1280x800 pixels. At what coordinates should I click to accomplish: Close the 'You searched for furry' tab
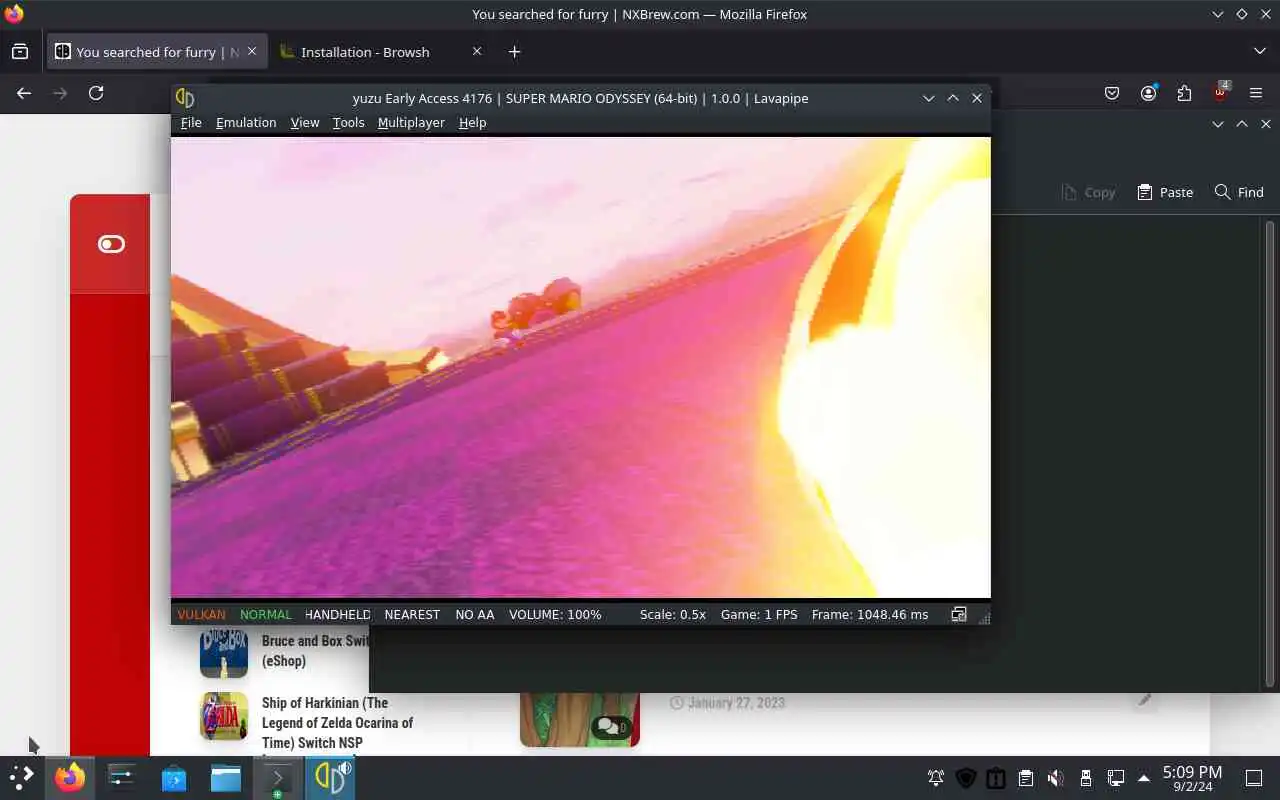tap(252, 51)
